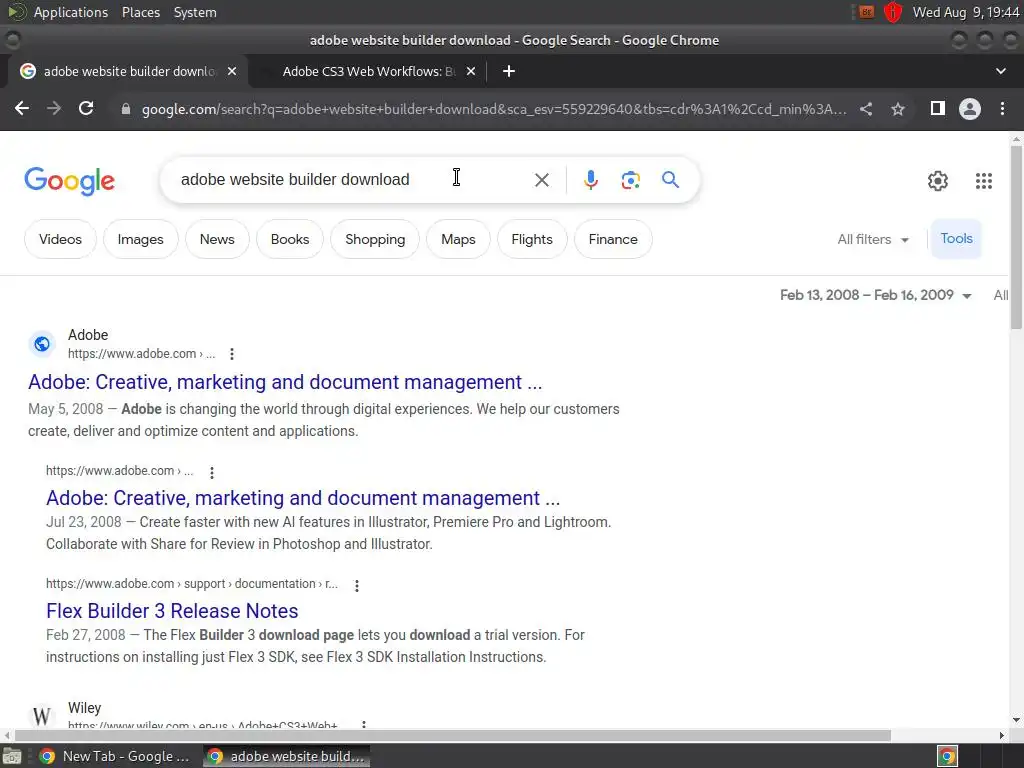The image size is (1024, 768).
Task: Share this page via share icon
Action: click(x=866, y=109)
